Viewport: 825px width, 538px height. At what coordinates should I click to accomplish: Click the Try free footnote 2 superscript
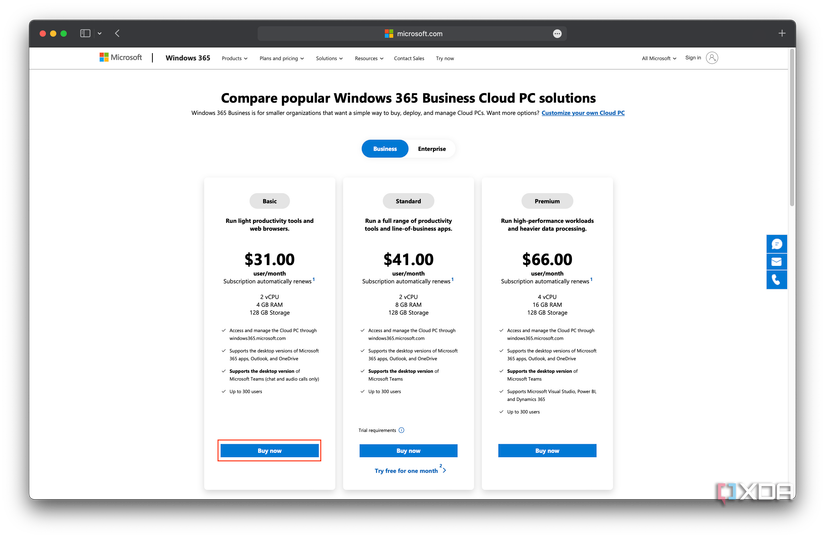coord(441,466)
